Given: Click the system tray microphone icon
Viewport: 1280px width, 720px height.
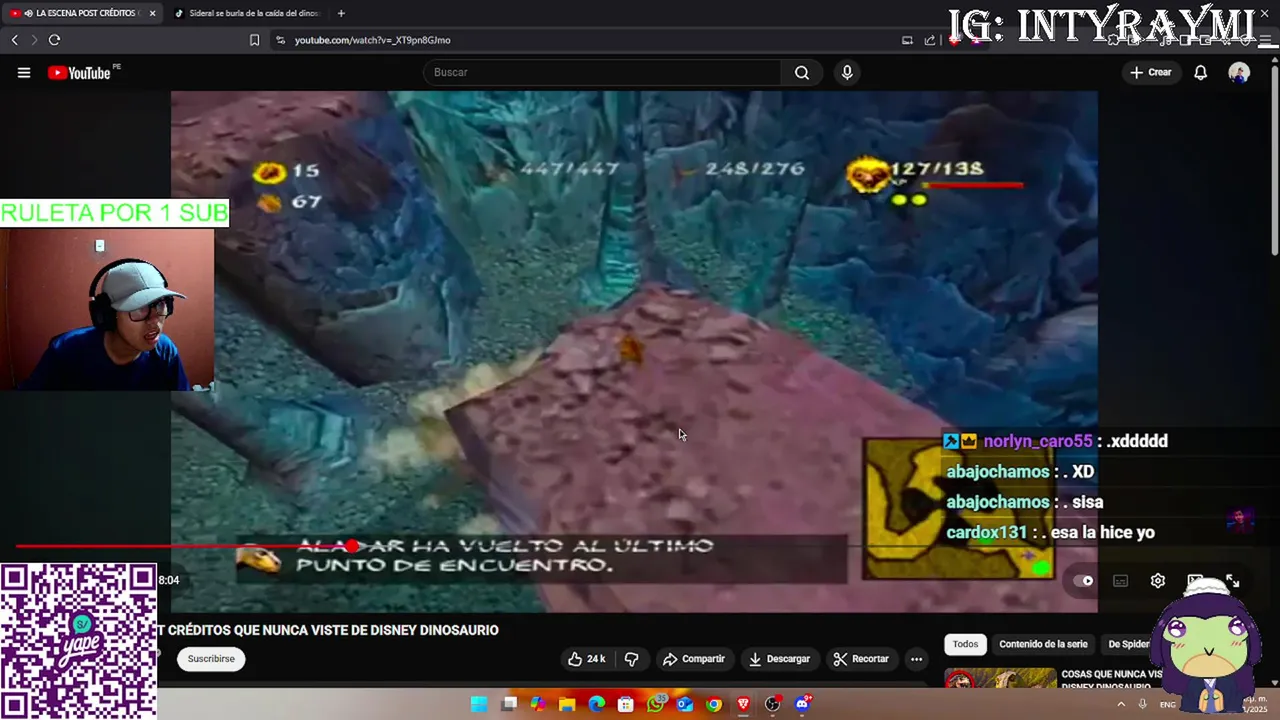Looking at the screenshot, I should (1143, 704).
